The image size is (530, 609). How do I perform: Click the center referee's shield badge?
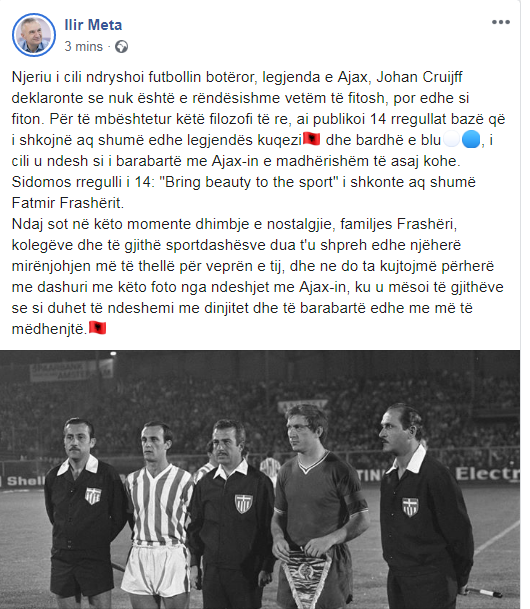[x=243, y=504]
